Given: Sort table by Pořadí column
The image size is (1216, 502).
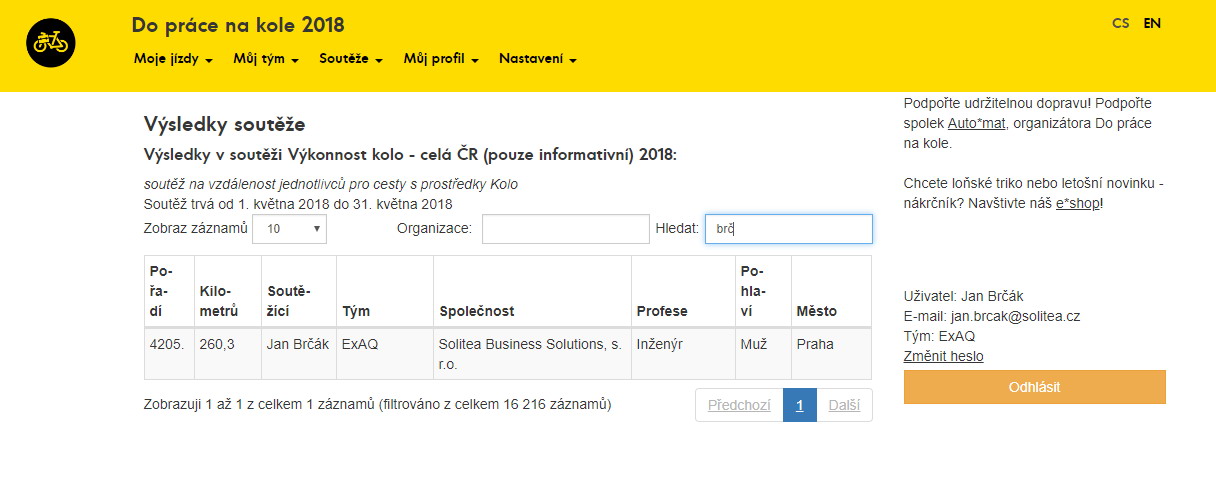Looking at the screenshot, I should tap(169, 291).
